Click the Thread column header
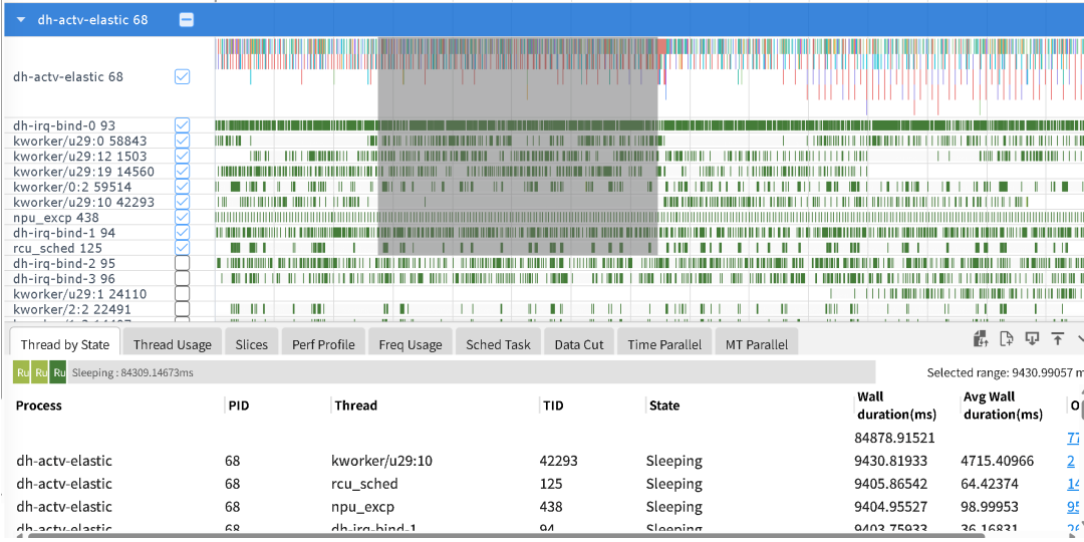This screenshot has height=542, width=1084. click(x=355, y=405)
